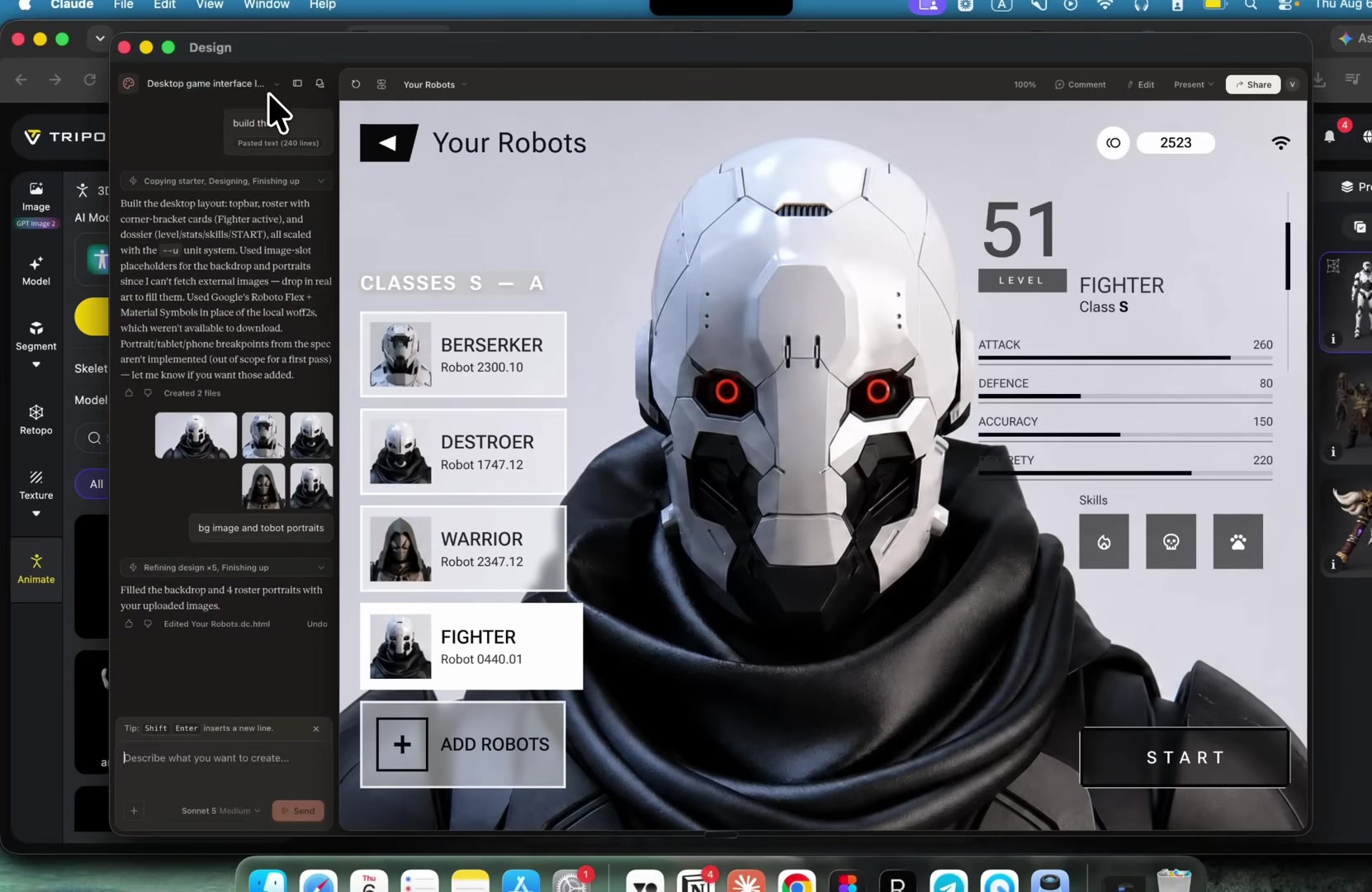Open the Retopo tool in Tripo sidebar

click(36, 420)
